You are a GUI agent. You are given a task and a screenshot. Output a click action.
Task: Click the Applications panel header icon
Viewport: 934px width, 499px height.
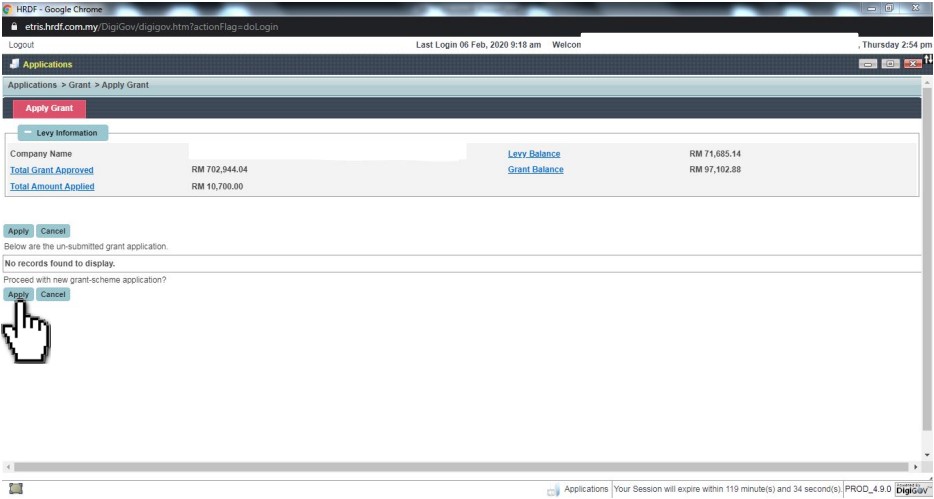coord(12,64)
